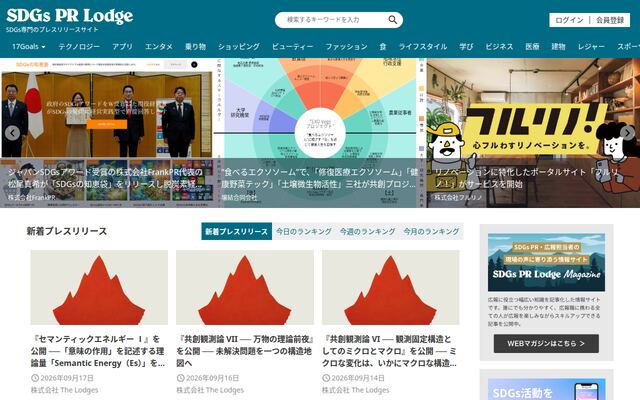Click the search magnifier icon

pos(392,20)
